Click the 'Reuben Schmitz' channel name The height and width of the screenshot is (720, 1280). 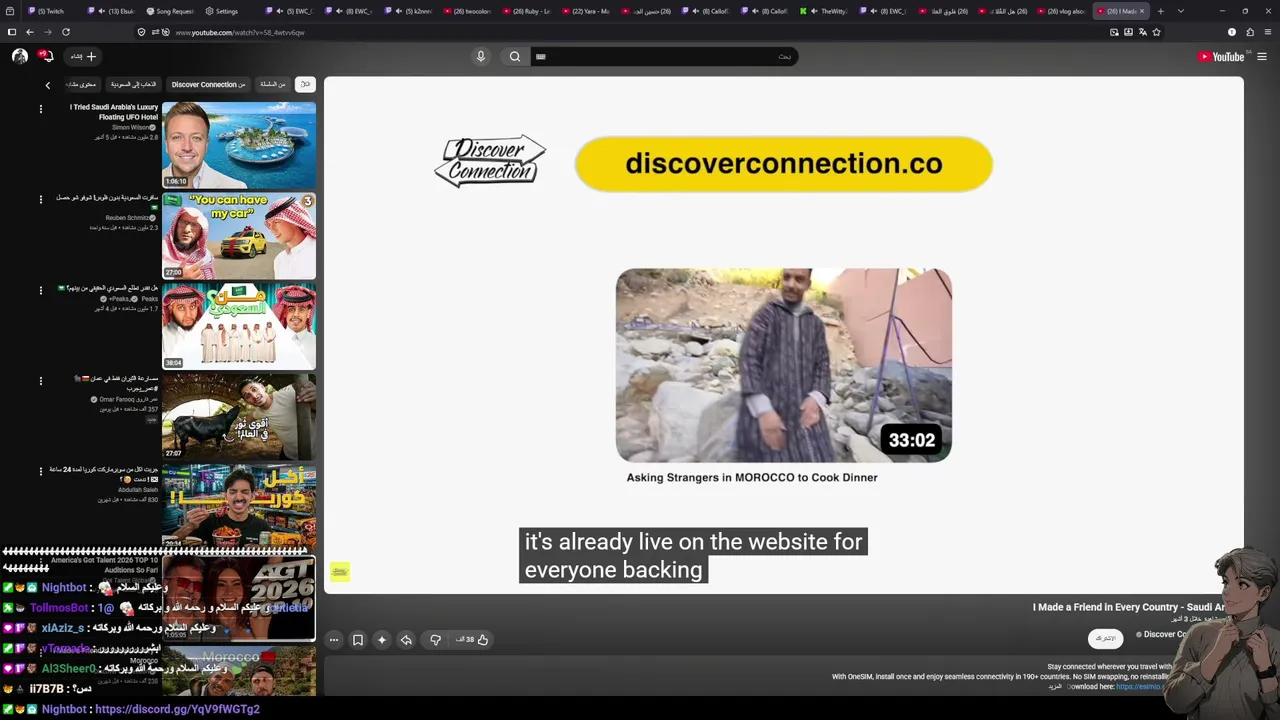click(x=128, y=218)
